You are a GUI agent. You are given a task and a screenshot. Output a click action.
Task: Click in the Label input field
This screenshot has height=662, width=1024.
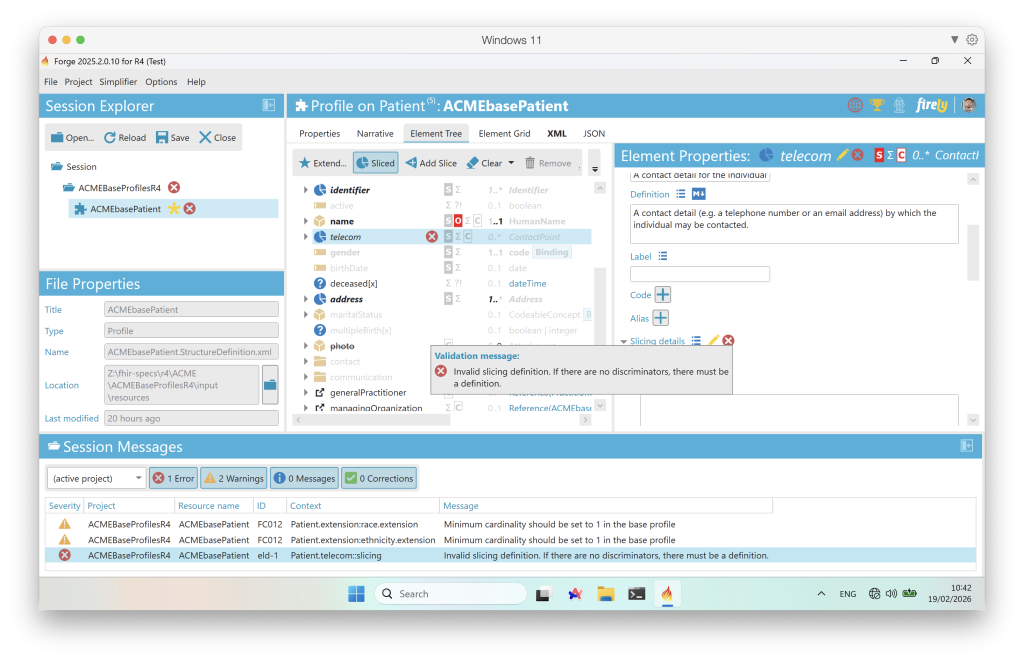699,274
